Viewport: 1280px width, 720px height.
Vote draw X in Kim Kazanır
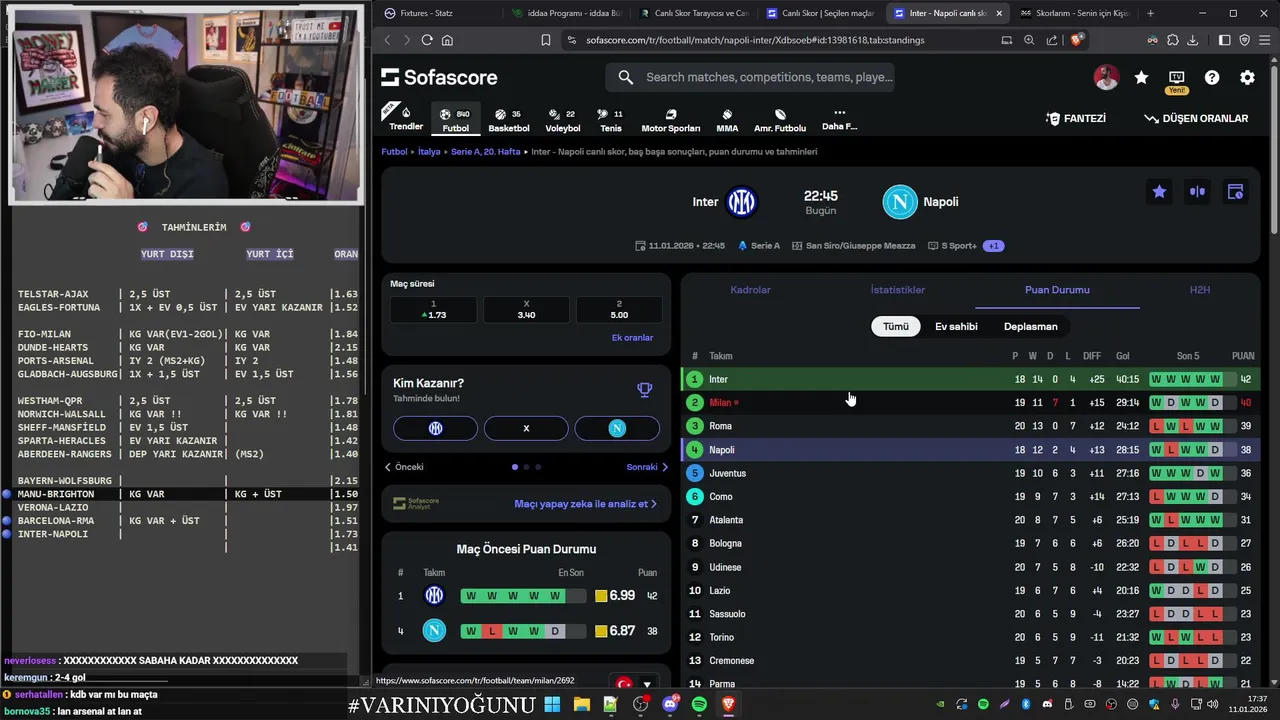click(x=526, y=428)
